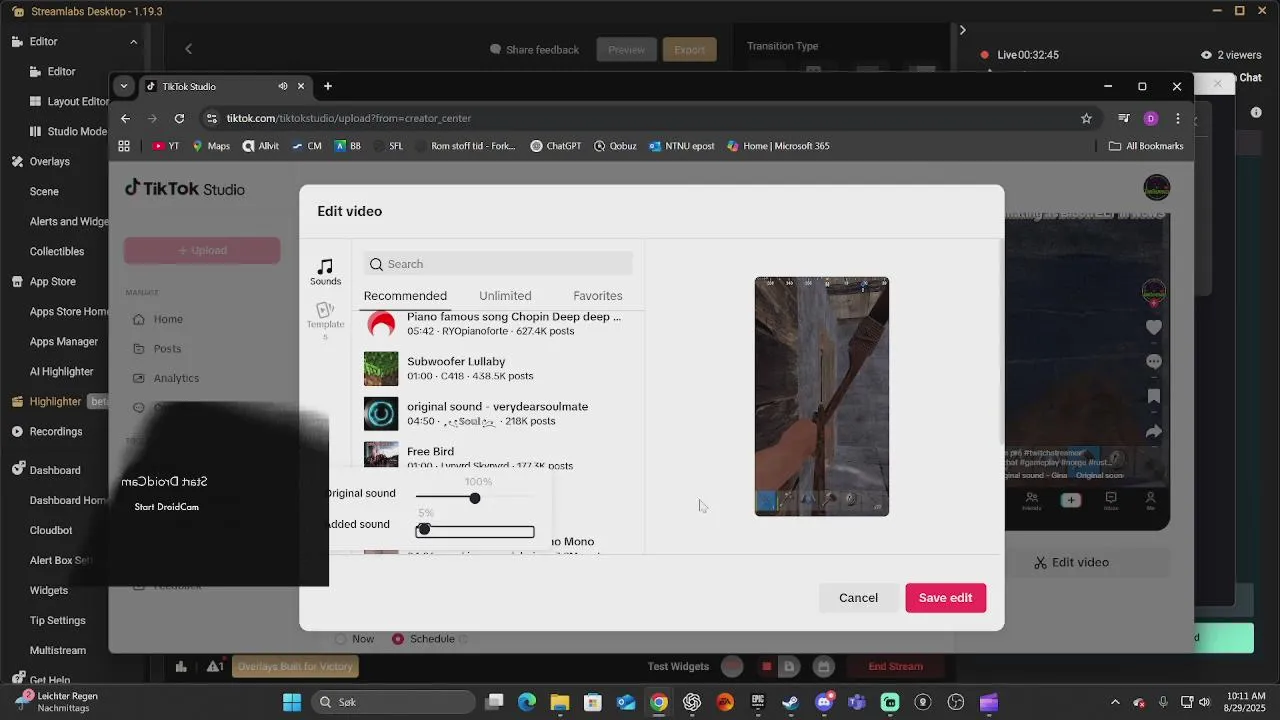Click Edit video below the preview

pyautogui.click(x=1071, y=562)
